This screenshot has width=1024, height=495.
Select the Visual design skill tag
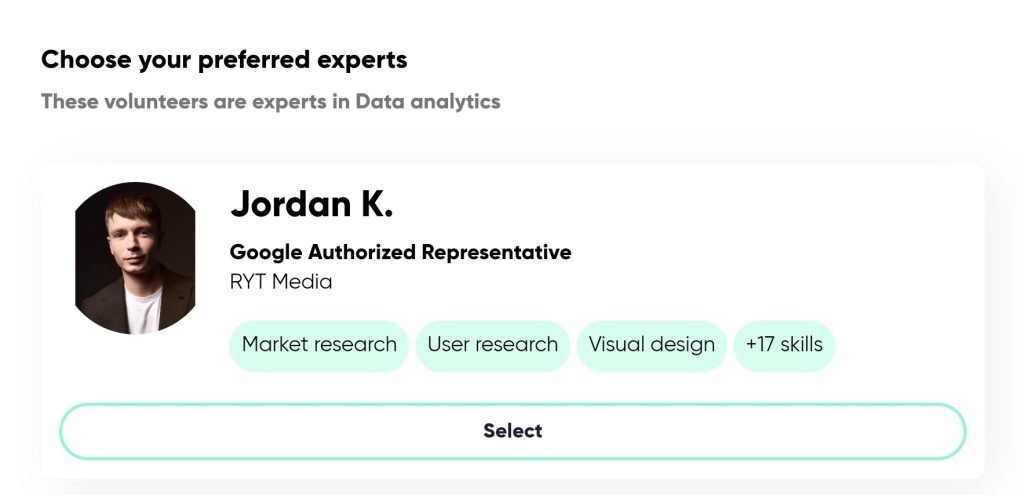pos(651,345)
